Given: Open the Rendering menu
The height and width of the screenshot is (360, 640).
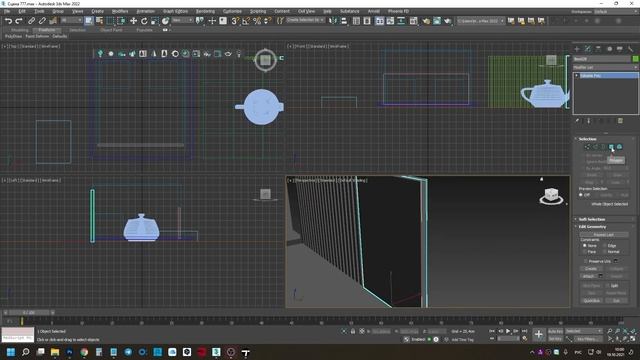Looking at the screenshot, I should tap(205, 11).
